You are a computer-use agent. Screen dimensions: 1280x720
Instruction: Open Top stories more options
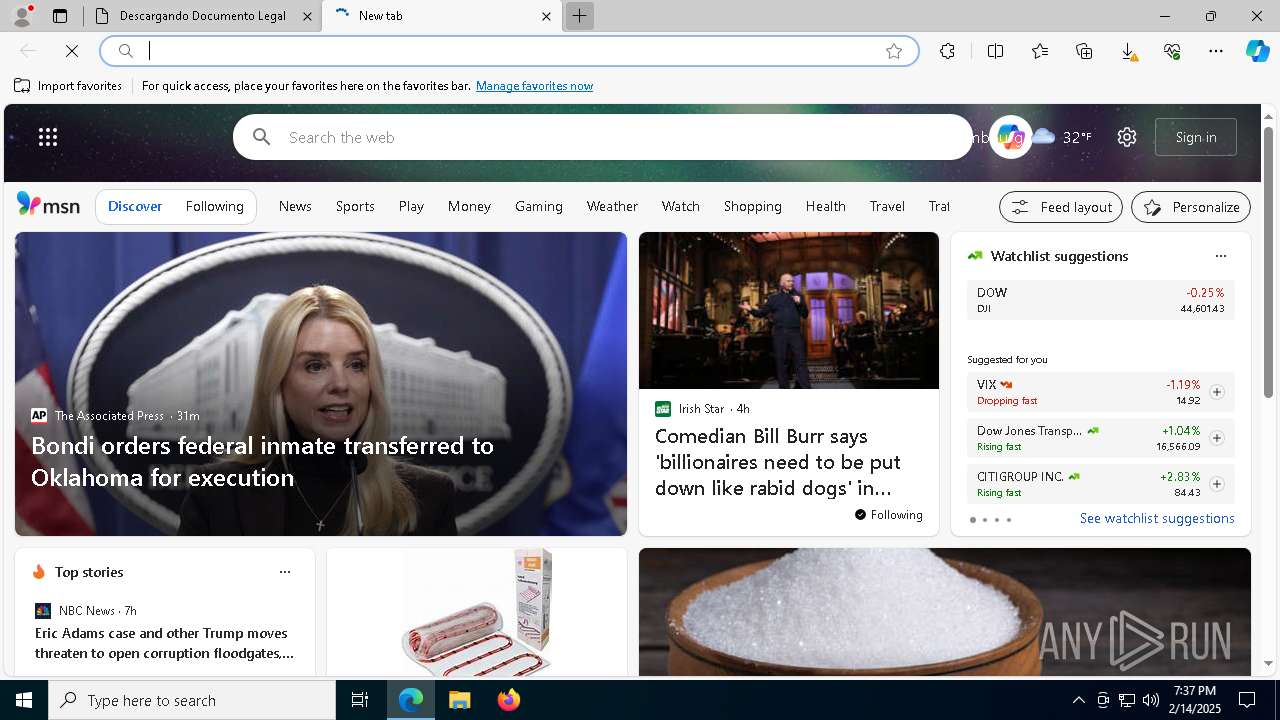tap(285, 572)
